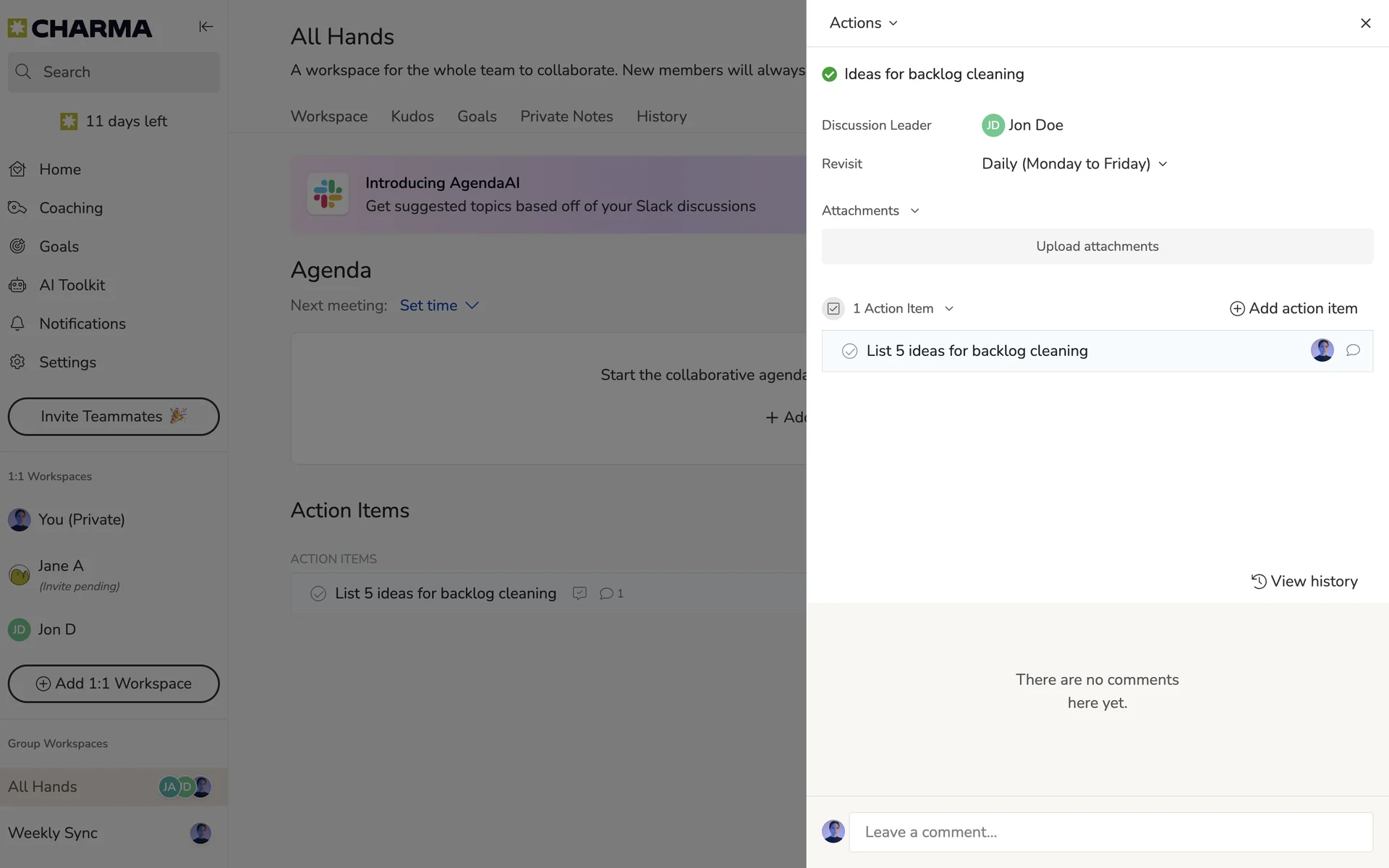Click the View history clock icon
1389x868 pixels.
click(x=1259, y=582)
